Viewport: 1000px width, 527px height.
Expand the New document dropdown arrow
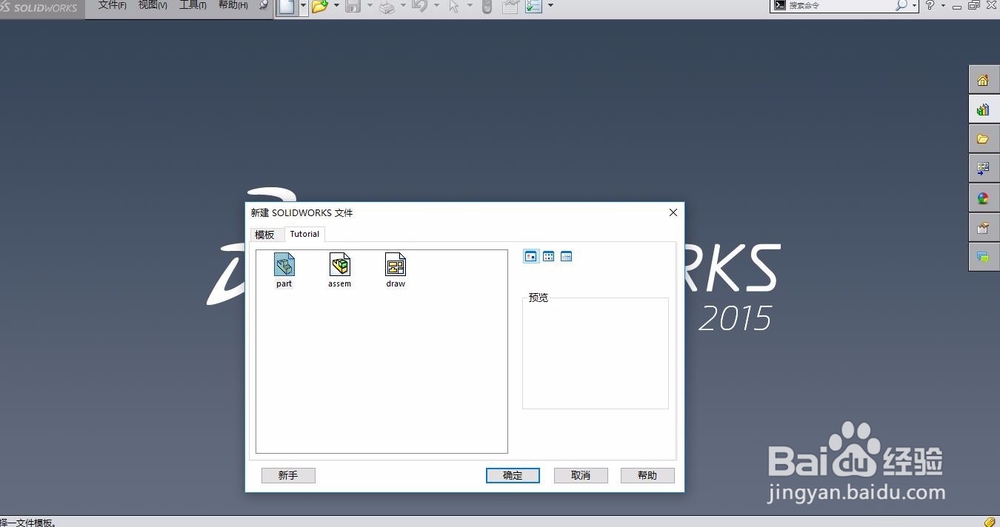(x=303, y=6)
